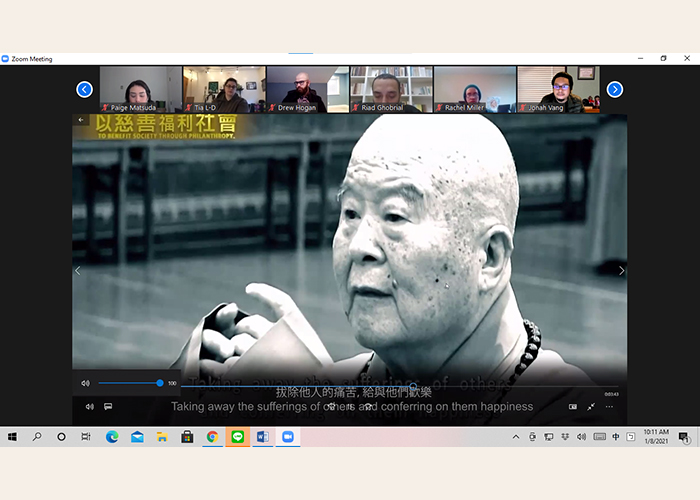Toggle the player volume button
This screenshot has width=700, height=500.
tap(90, 406)
